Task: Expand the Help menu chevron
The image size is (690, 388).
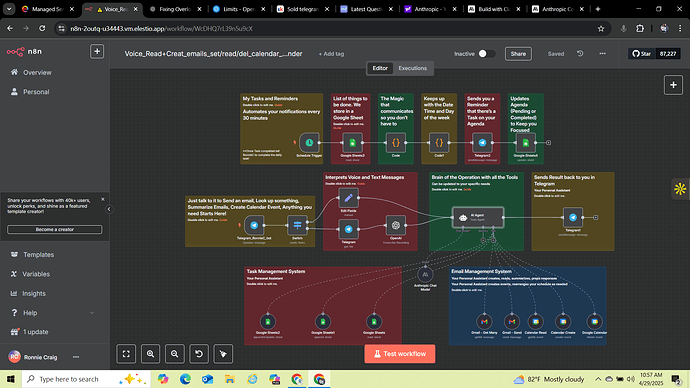Action: 92,313
